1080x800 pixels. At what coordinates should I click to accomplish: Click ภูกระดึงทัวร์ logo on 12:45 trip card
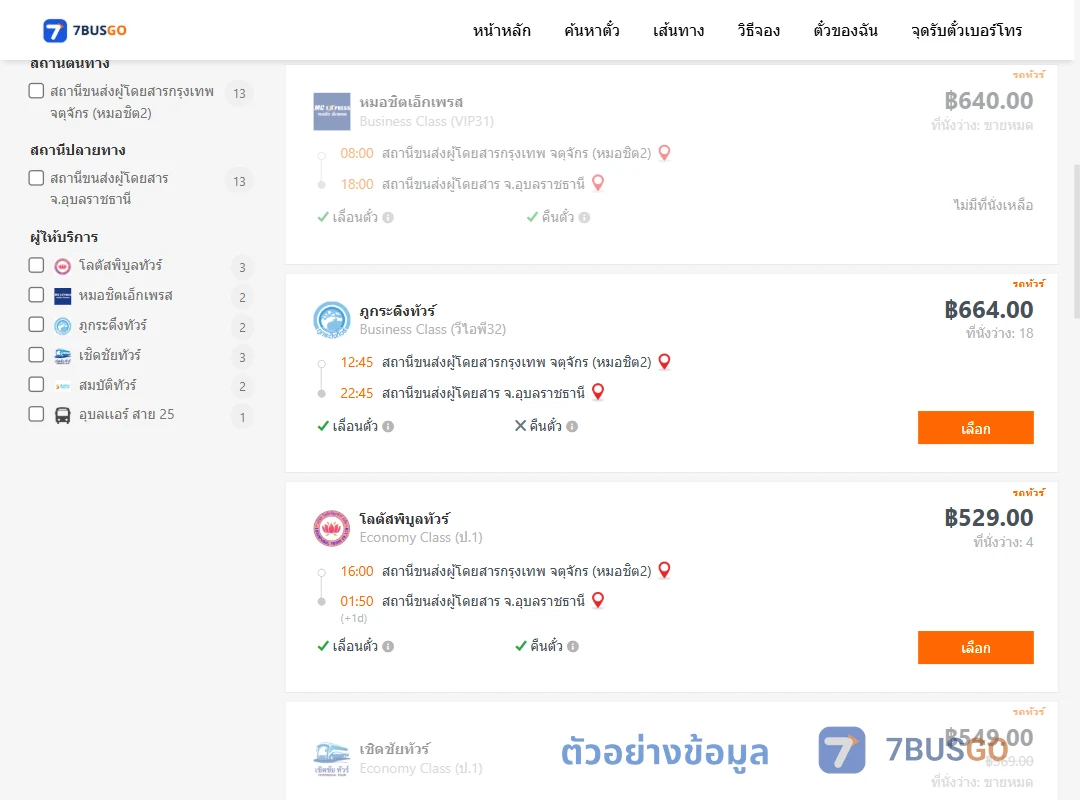click(332, 320)
